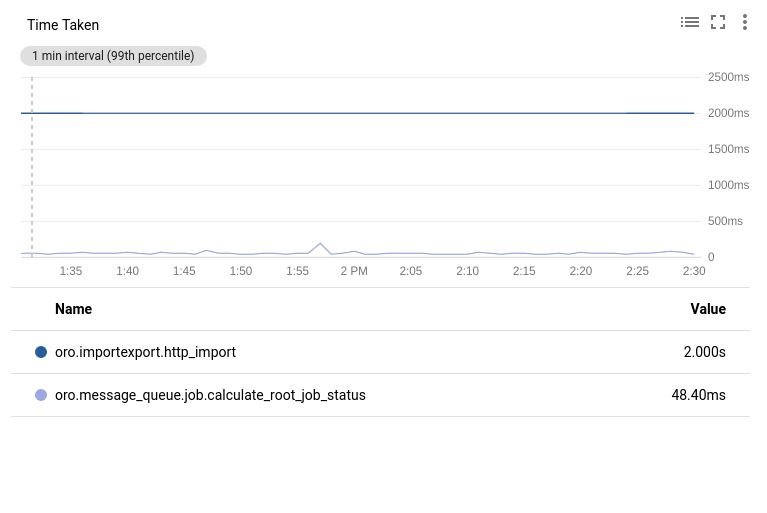This screenshot has width=767, height=513.
Task: Click the 1 min interval percentile chip
Action: point(113,56)
